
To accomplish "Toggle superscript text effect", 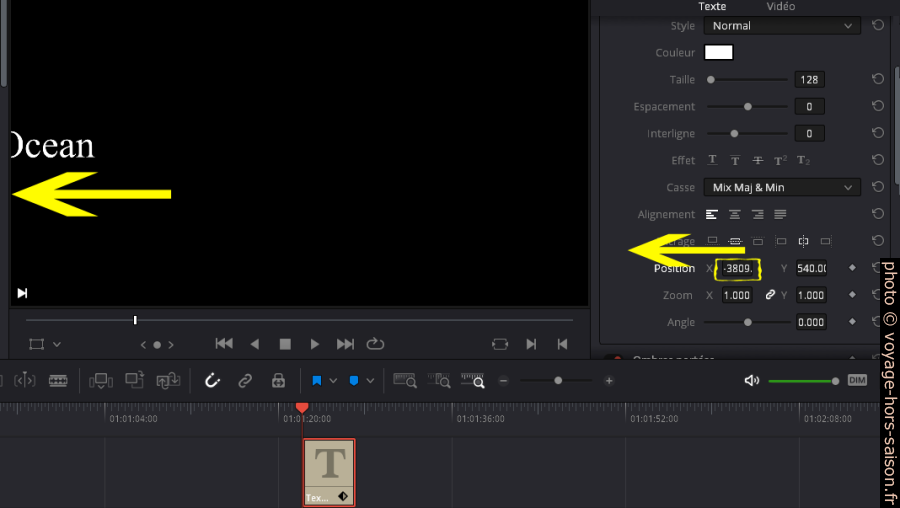I will [x=781, y=160].
